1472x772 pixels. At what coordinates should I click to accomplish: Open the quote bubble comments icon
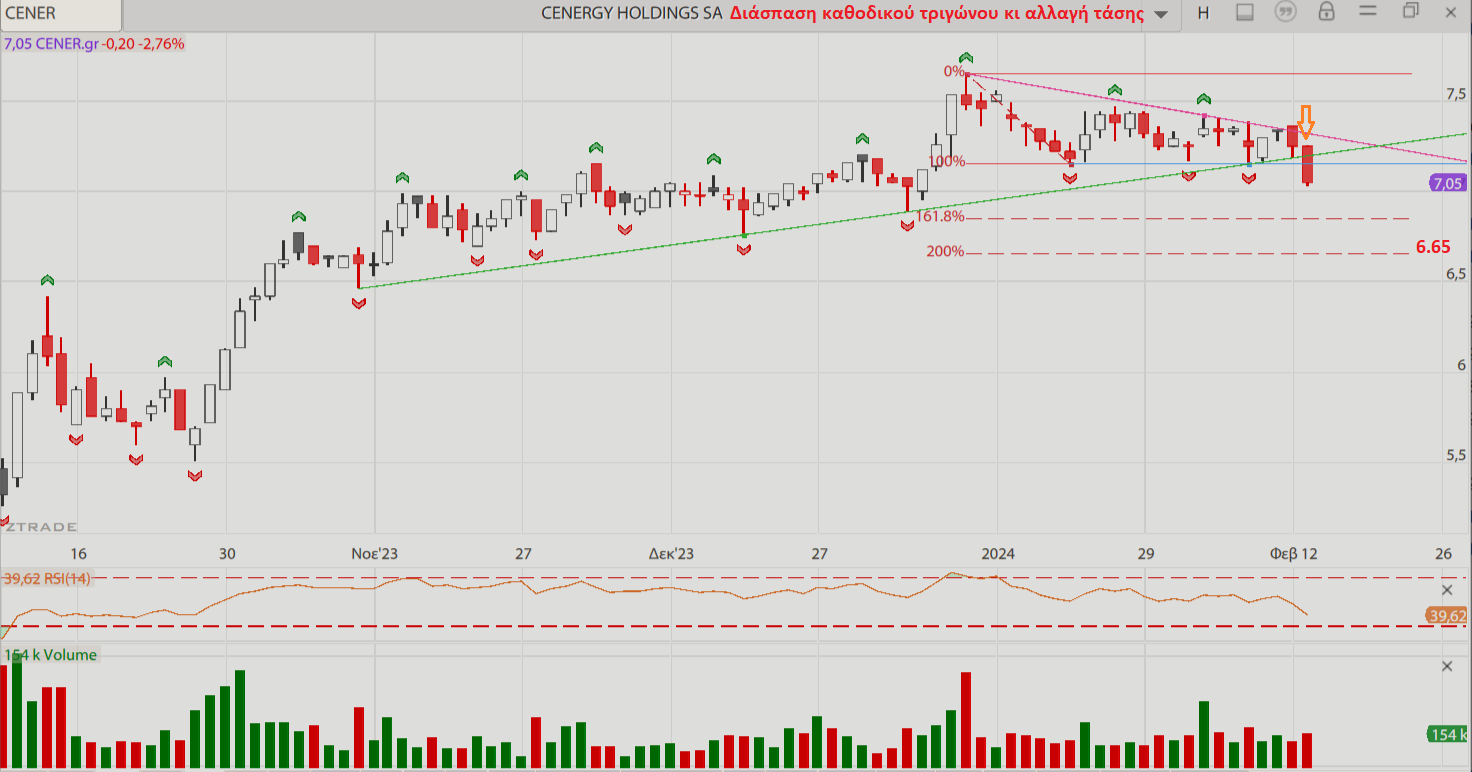[1286, 12]
